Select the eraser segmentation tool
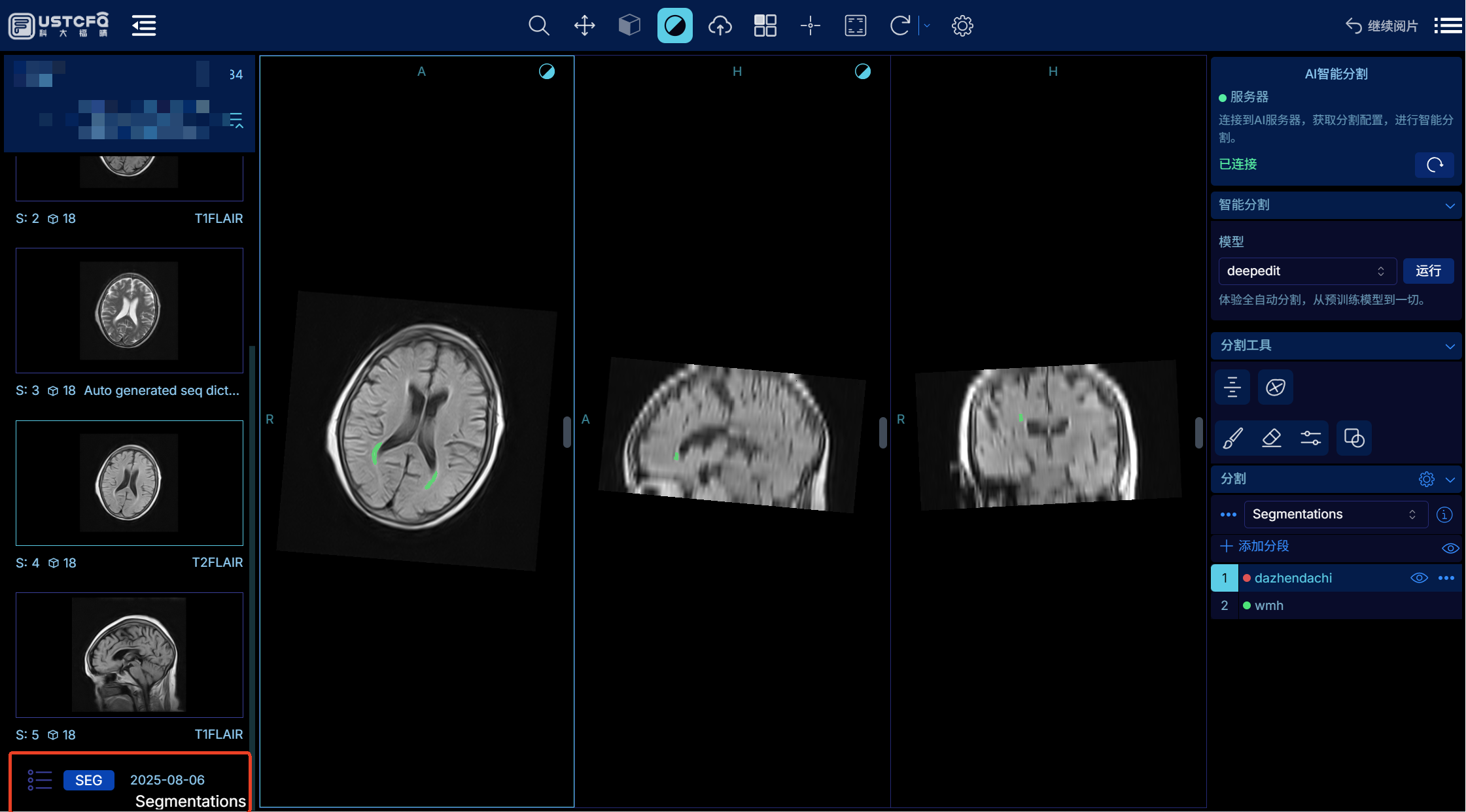Image resolution: width=1466 pixels, height=812 pixels. click(1271, 438)
